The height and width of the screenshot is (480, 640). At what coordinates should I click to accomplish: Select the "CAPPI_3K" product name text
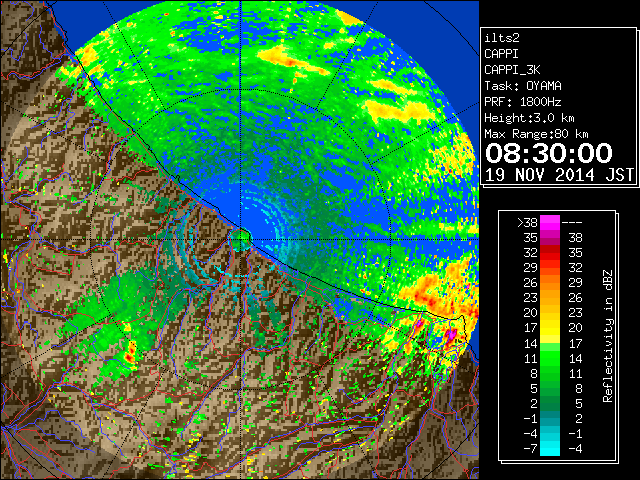(x=512, y=70)
